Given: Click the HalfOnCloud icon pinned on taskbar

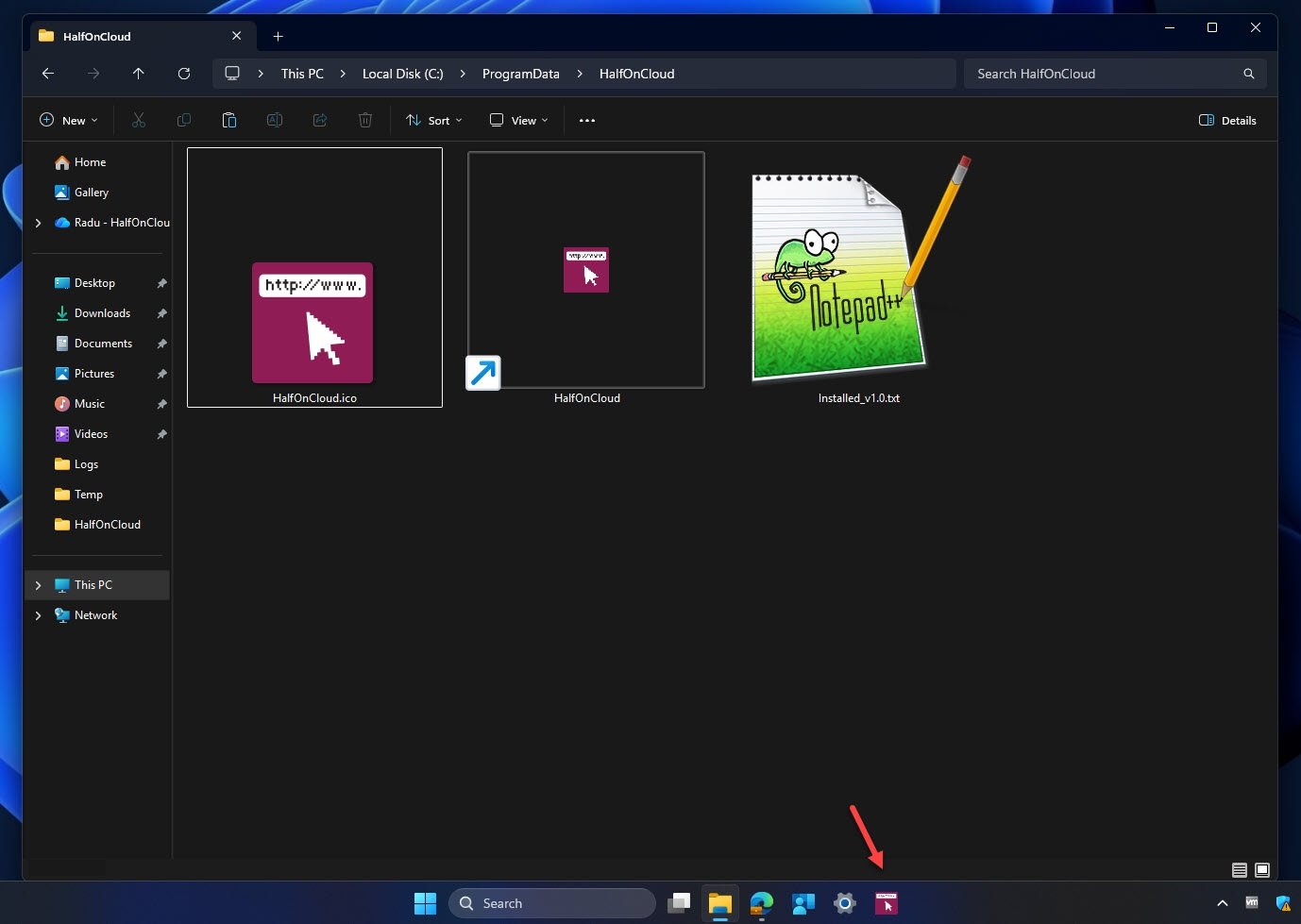Looking at the screenshot, I should (886, 903).
